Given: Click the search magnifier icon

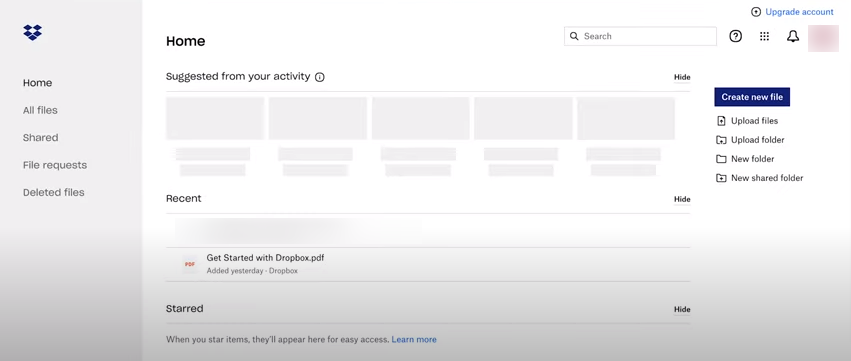Looking at the screenshot, I should (574, 36).
